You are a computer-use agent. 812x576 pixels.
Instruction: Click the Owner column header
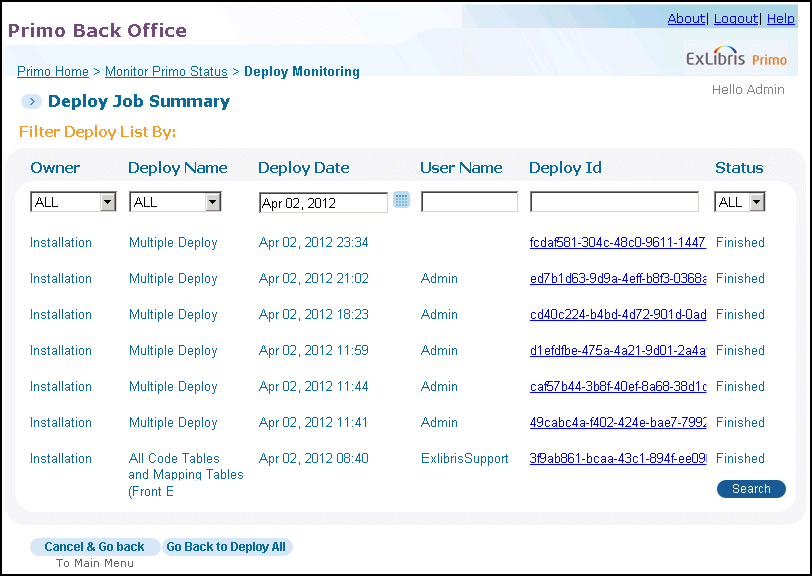click(x=55, y=168)
